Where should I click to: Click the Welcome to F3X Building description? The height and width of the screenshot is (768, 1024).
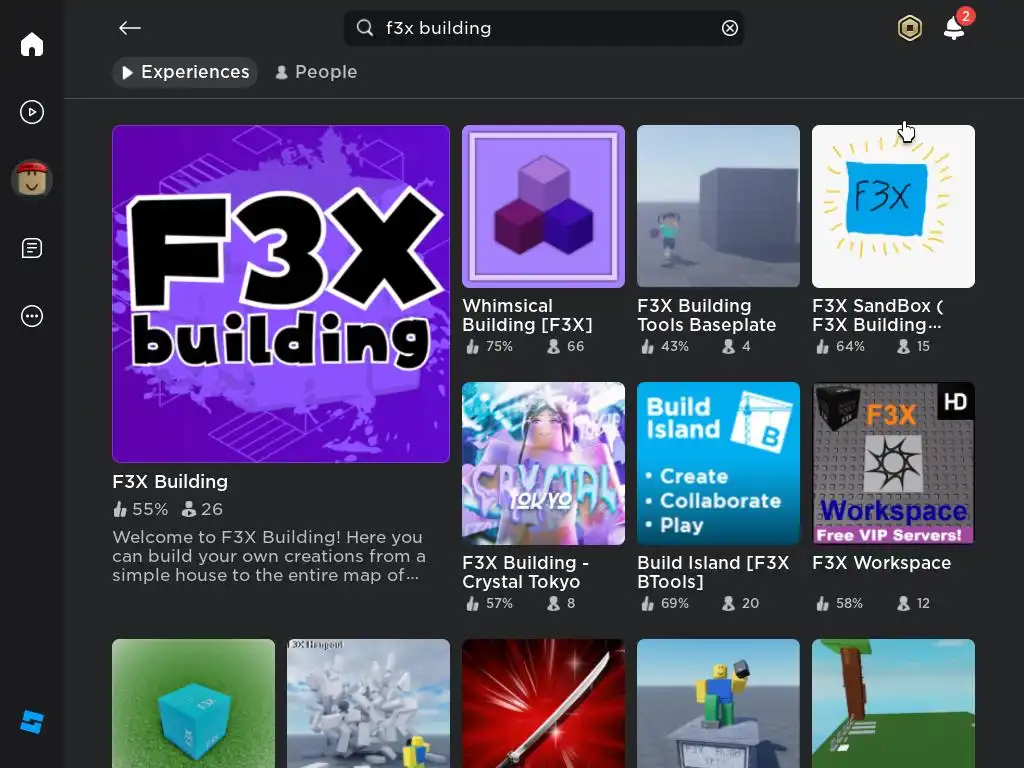point(269,556)
